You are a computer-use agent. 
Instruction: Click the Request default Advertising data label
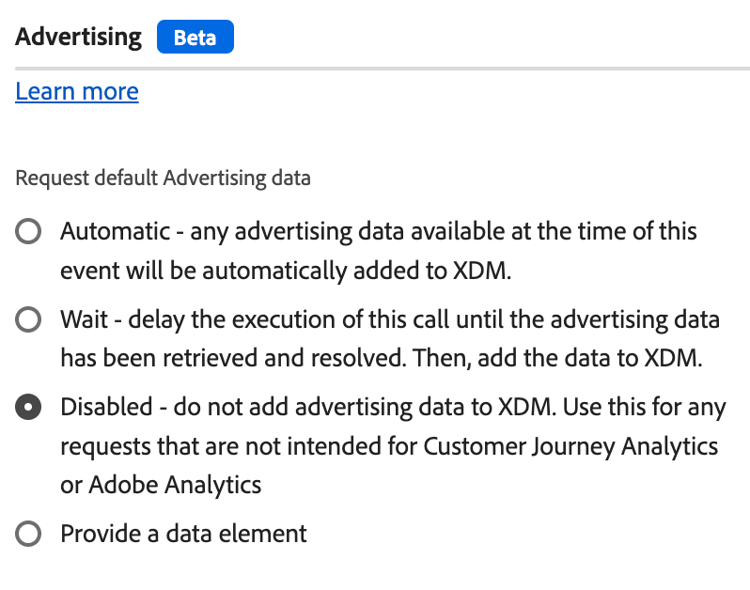[163, 179]
